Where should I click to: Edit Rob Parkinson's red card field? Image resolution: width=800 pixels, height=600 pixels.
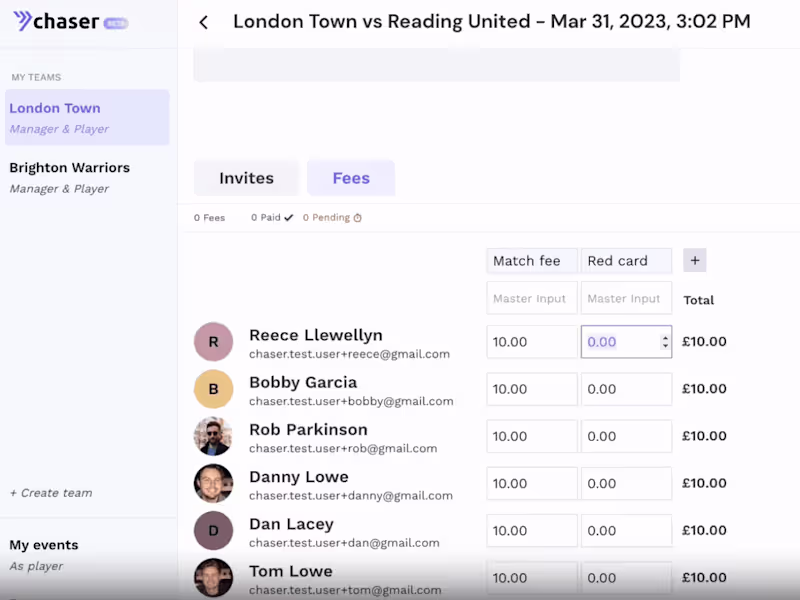(626, 436)
